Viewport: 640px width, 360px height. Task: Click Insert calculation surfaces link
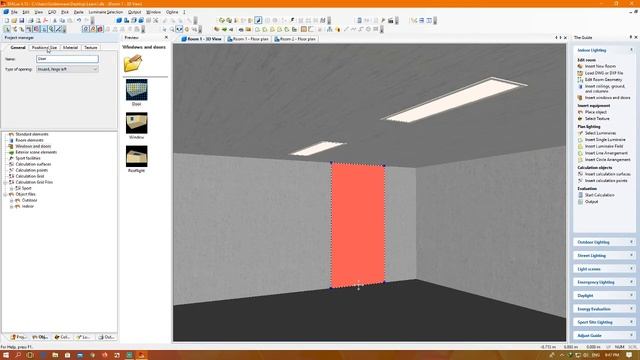click(607, 174)
